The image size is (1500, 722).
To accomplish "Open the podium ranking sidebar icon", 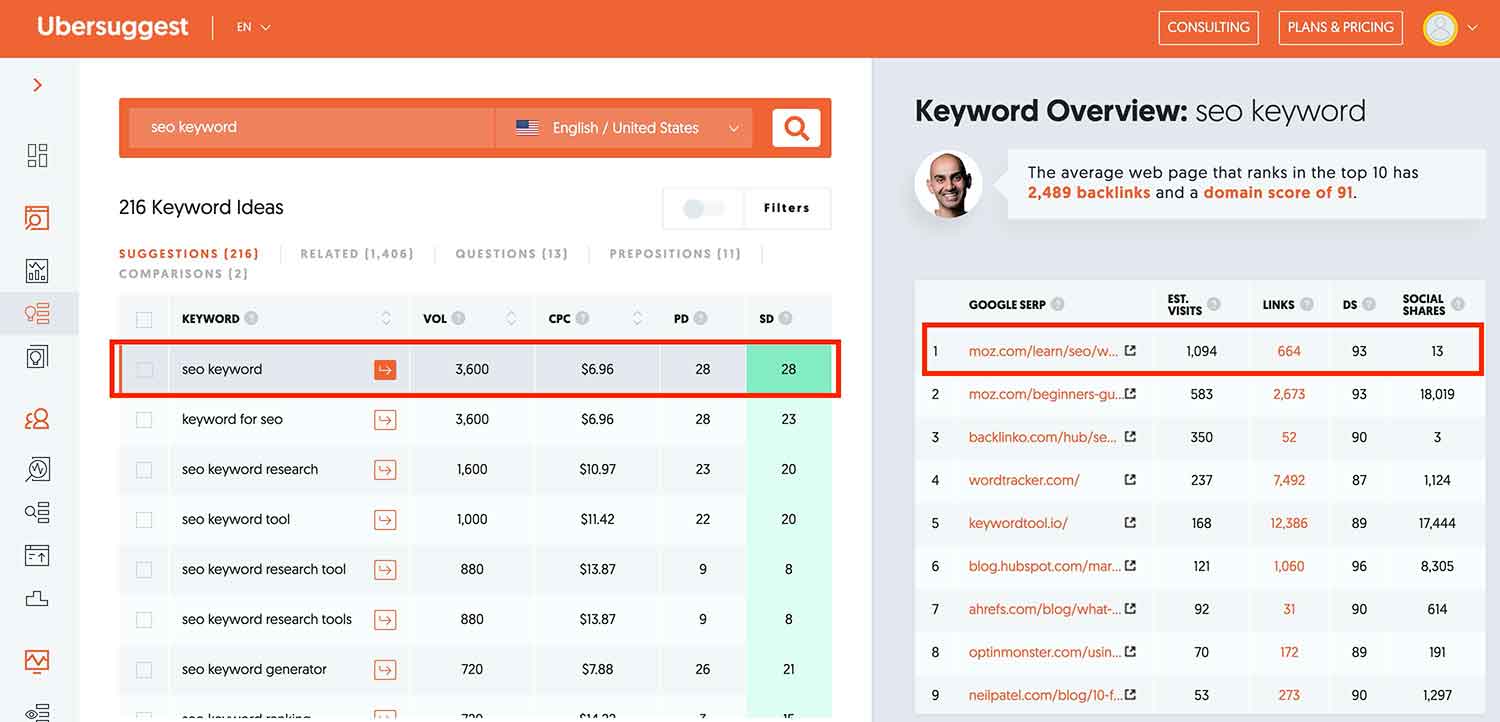I will [x=38, y=598].
